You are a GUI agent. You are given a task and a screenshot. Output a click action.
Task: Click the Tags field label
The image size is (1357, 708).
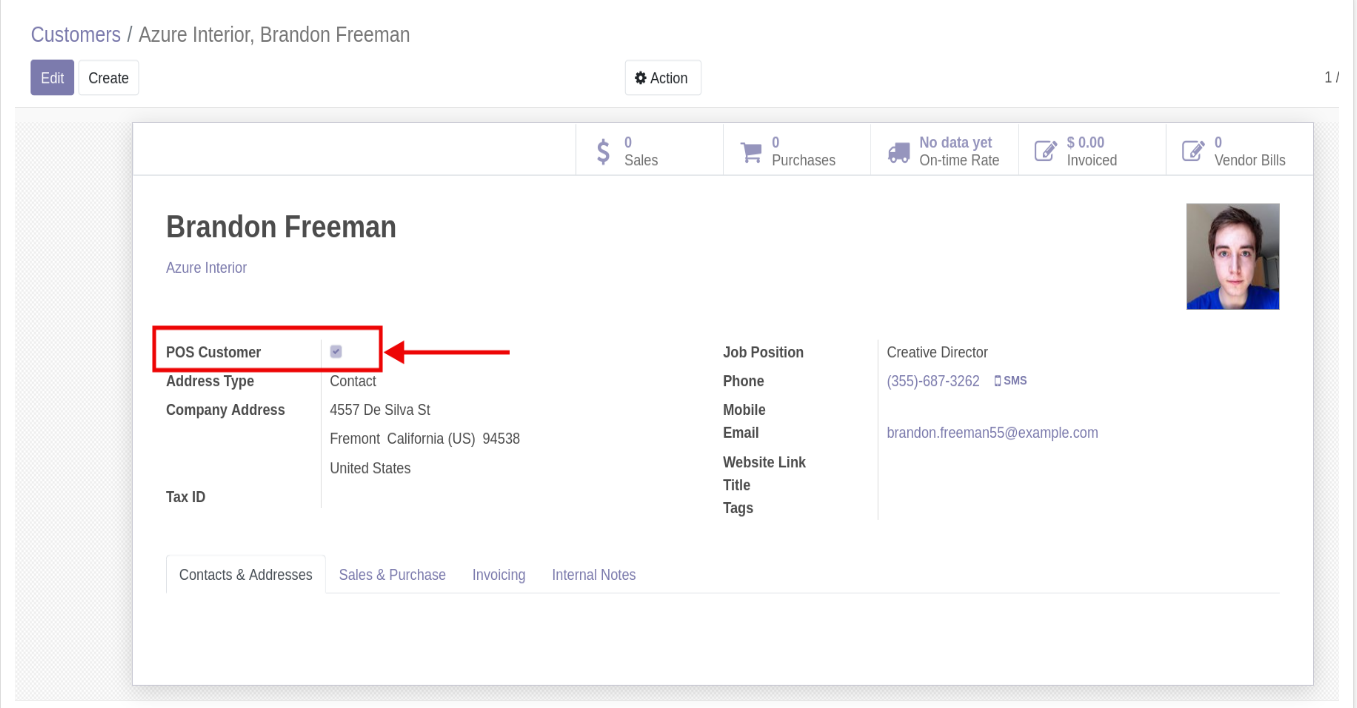[738, 508]
